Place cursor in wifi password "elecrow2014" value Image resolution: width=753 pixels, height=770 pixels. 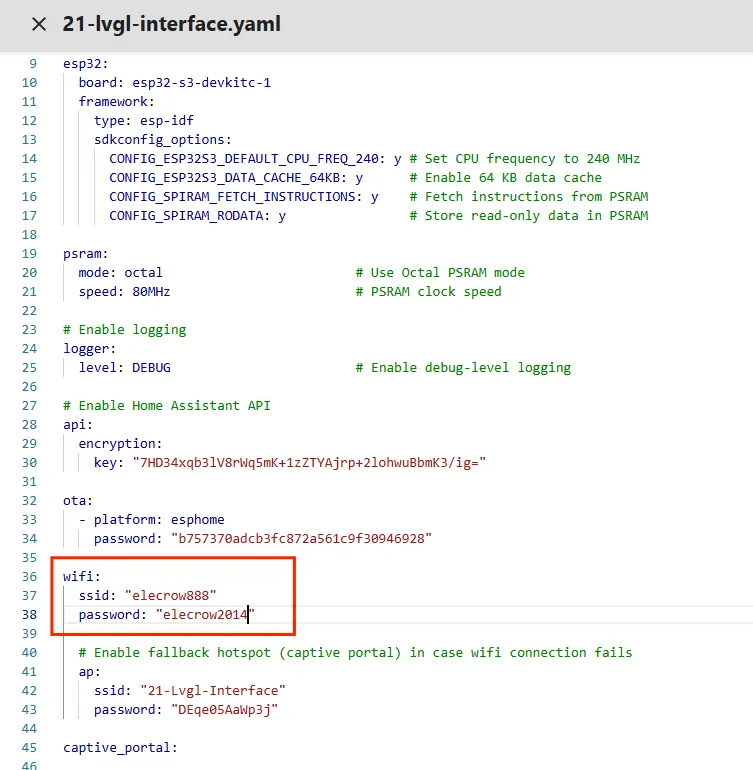205,614
